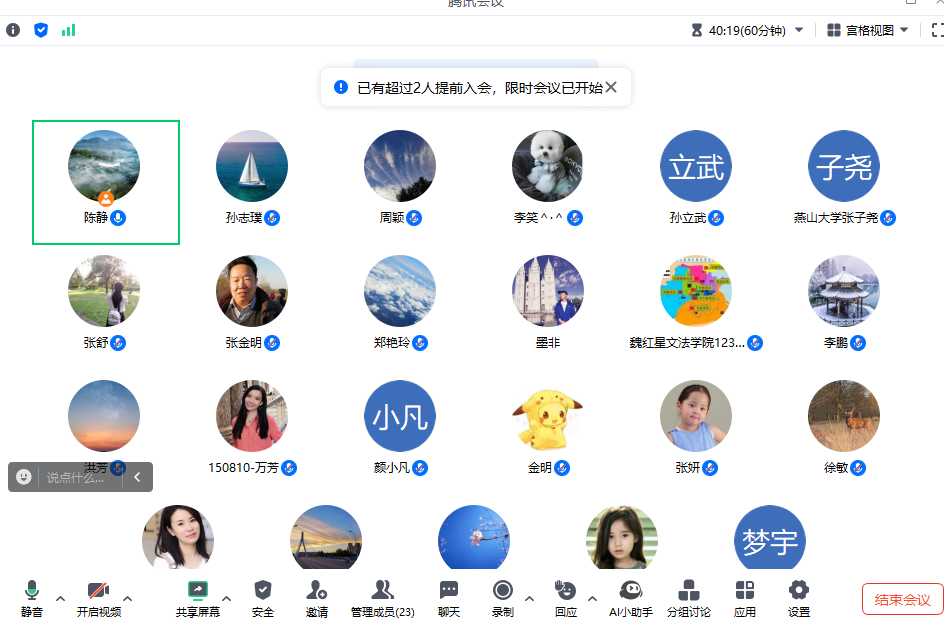Expand the meeting timer 40:19 dropdown
944x621 pixels.
click(x=799, y=30)
